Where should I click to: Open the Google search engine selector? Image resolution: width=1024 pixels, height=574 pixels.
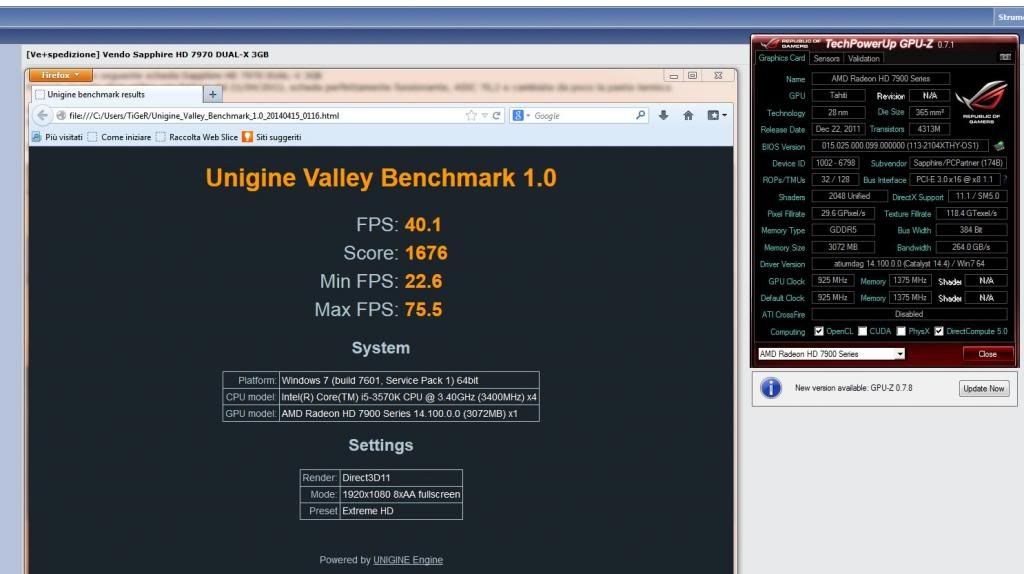[x=521, y=116]
